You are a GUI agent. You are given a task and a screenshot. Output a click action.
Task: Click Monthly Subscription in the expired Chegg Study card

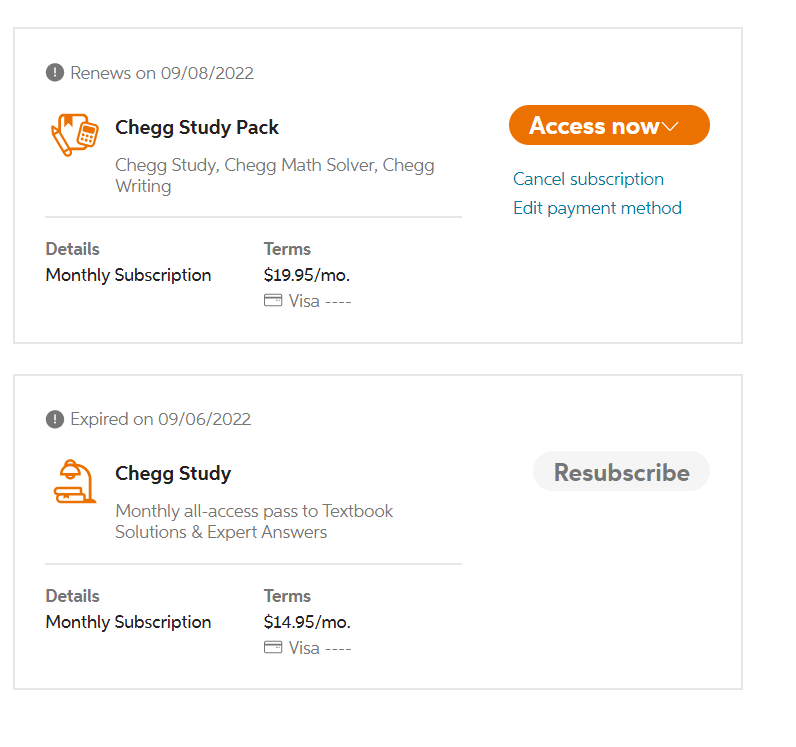[128, 622]
